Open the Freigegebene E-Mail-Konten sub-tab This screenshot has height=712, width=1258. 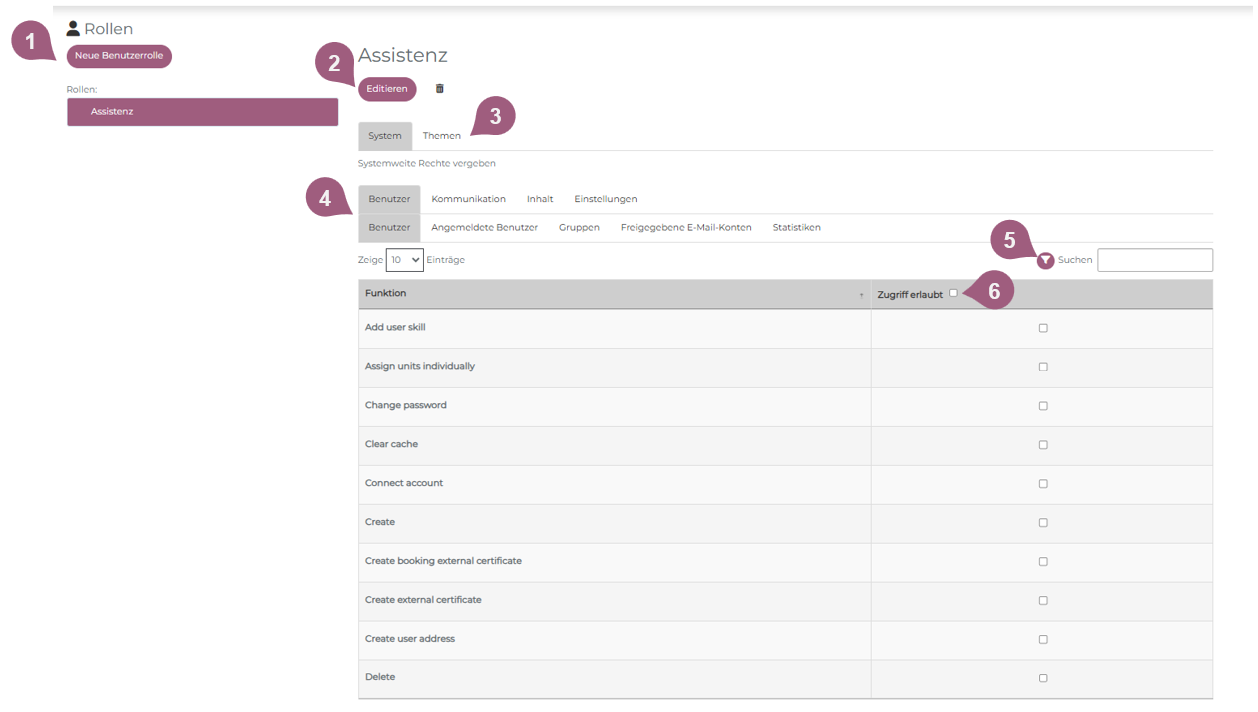click(x=685, y=228)
